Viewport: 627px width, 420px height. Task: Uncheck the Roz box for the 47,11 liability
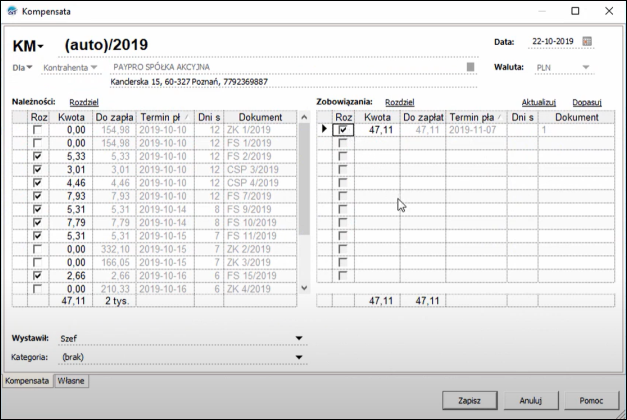coord(343,130)
